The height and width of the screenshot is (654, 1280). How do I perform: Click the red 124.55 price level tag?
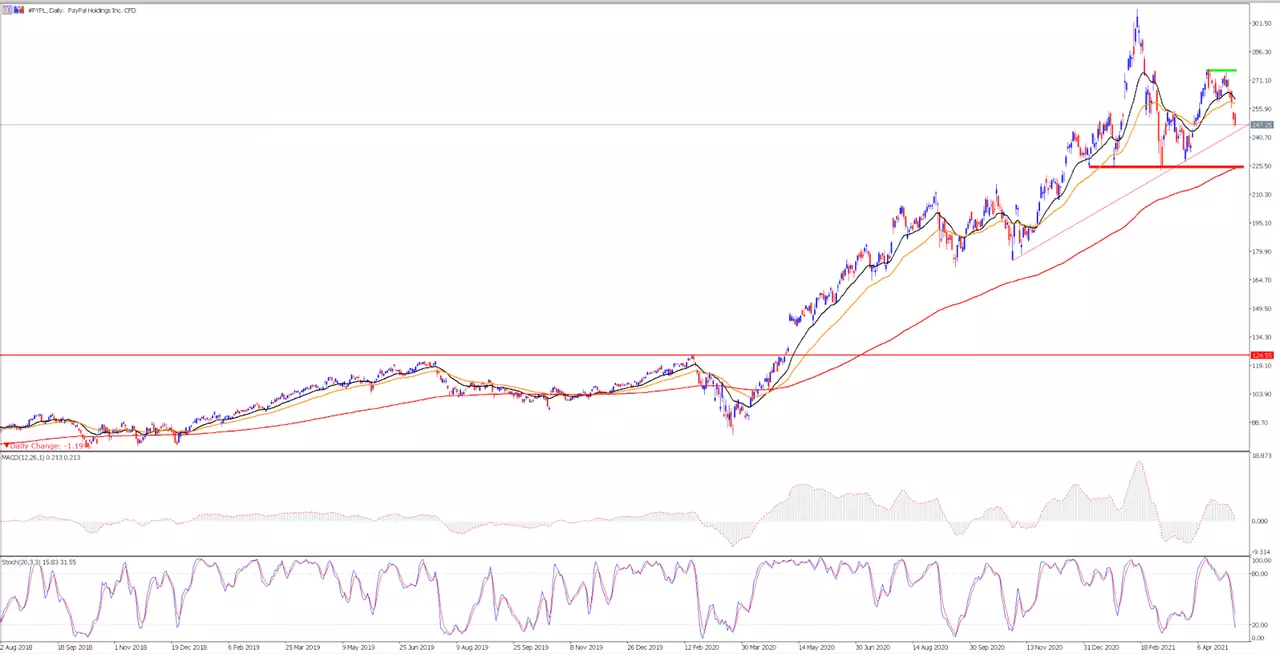[1262, 355]
